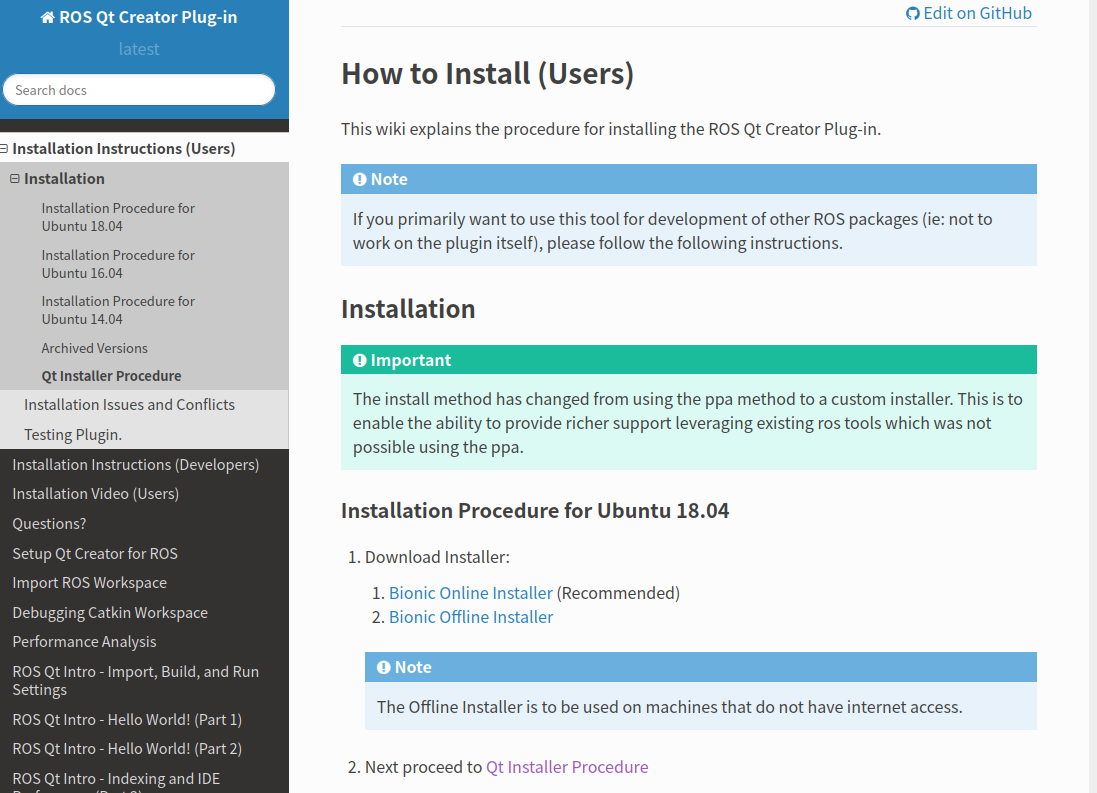Open Import ROS Workspace page
Viewport: 1097px width, 793px height.
90,583
